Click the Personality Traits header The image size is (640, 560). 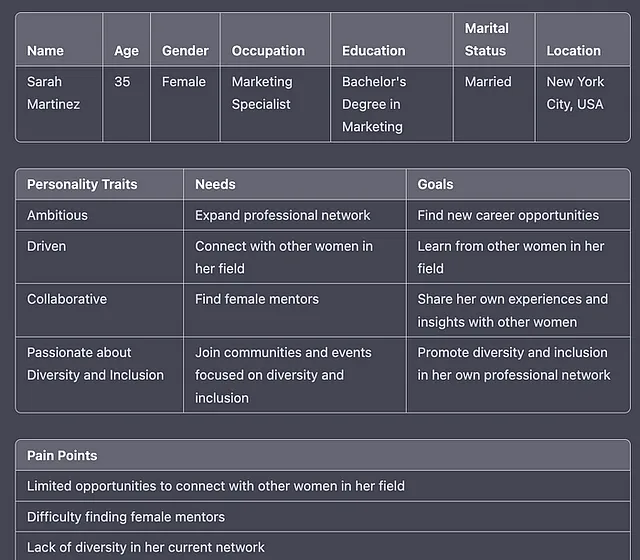tap(99, 184)
